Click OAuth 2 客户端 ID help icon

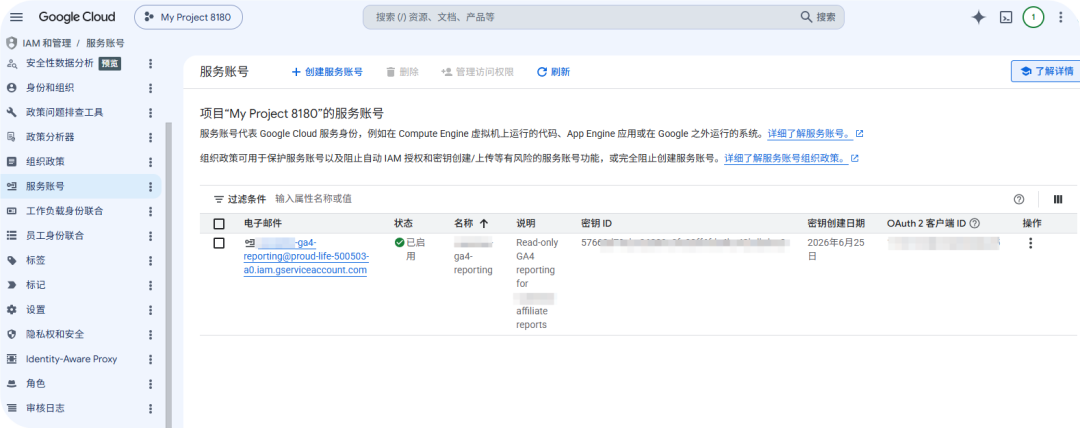[x=974, y=223]
